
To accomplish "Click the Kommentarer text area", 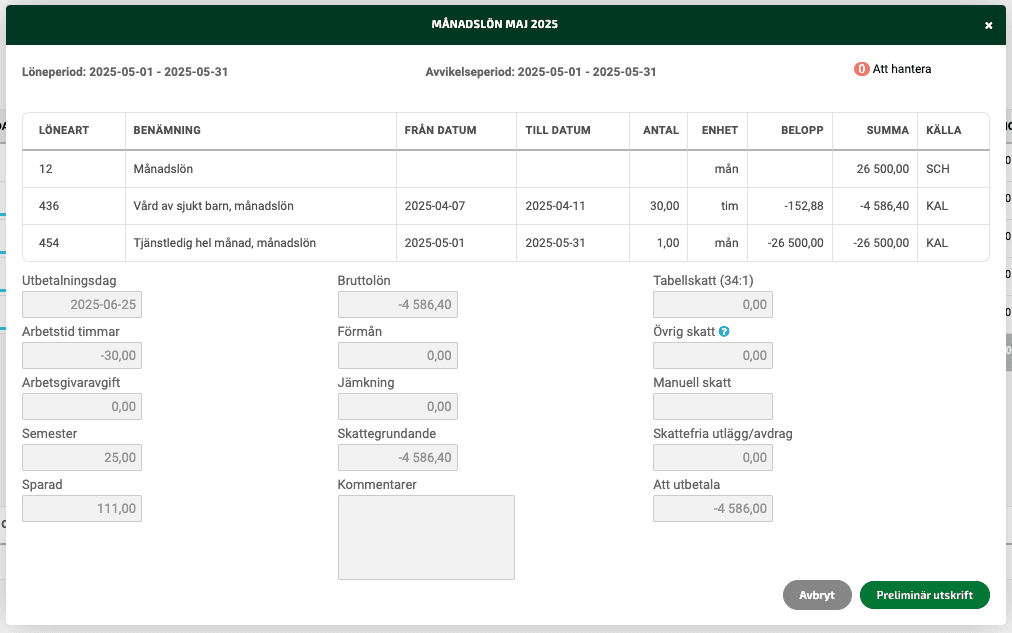I will (426, 538).
